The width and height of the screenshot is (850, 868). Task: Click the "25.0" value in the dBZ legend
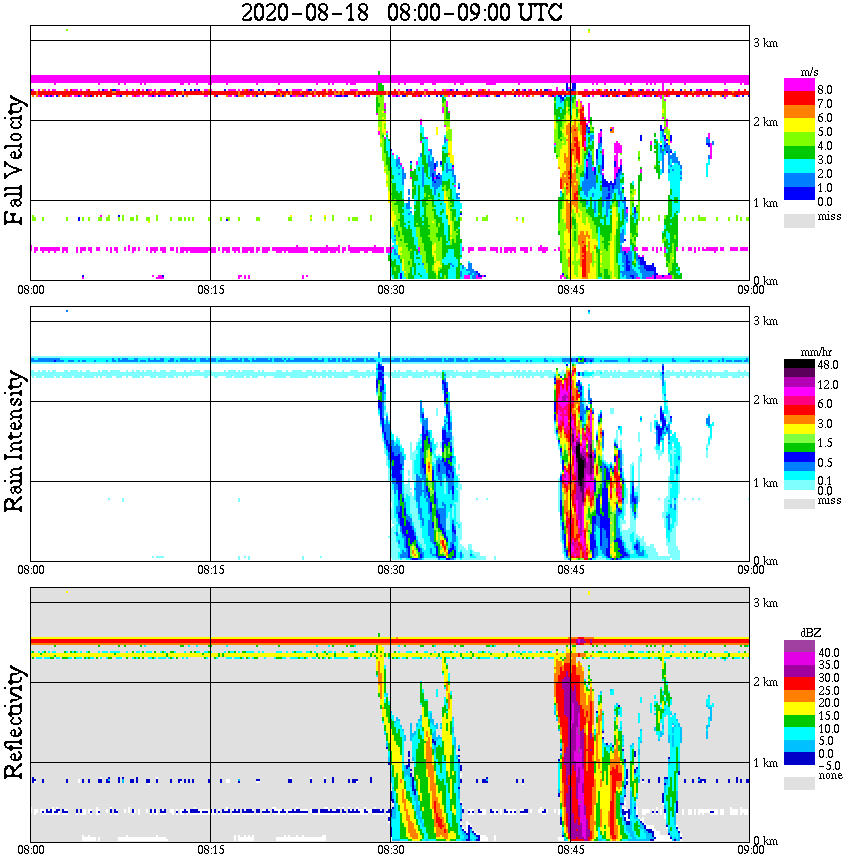829,690
